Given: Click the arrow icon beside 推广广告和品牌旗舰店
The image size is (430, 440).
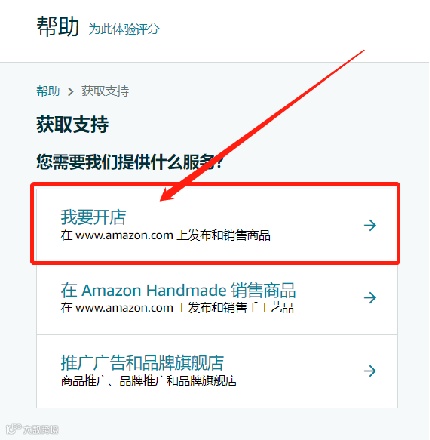Looking at the screenshot, I should point(370,370).
